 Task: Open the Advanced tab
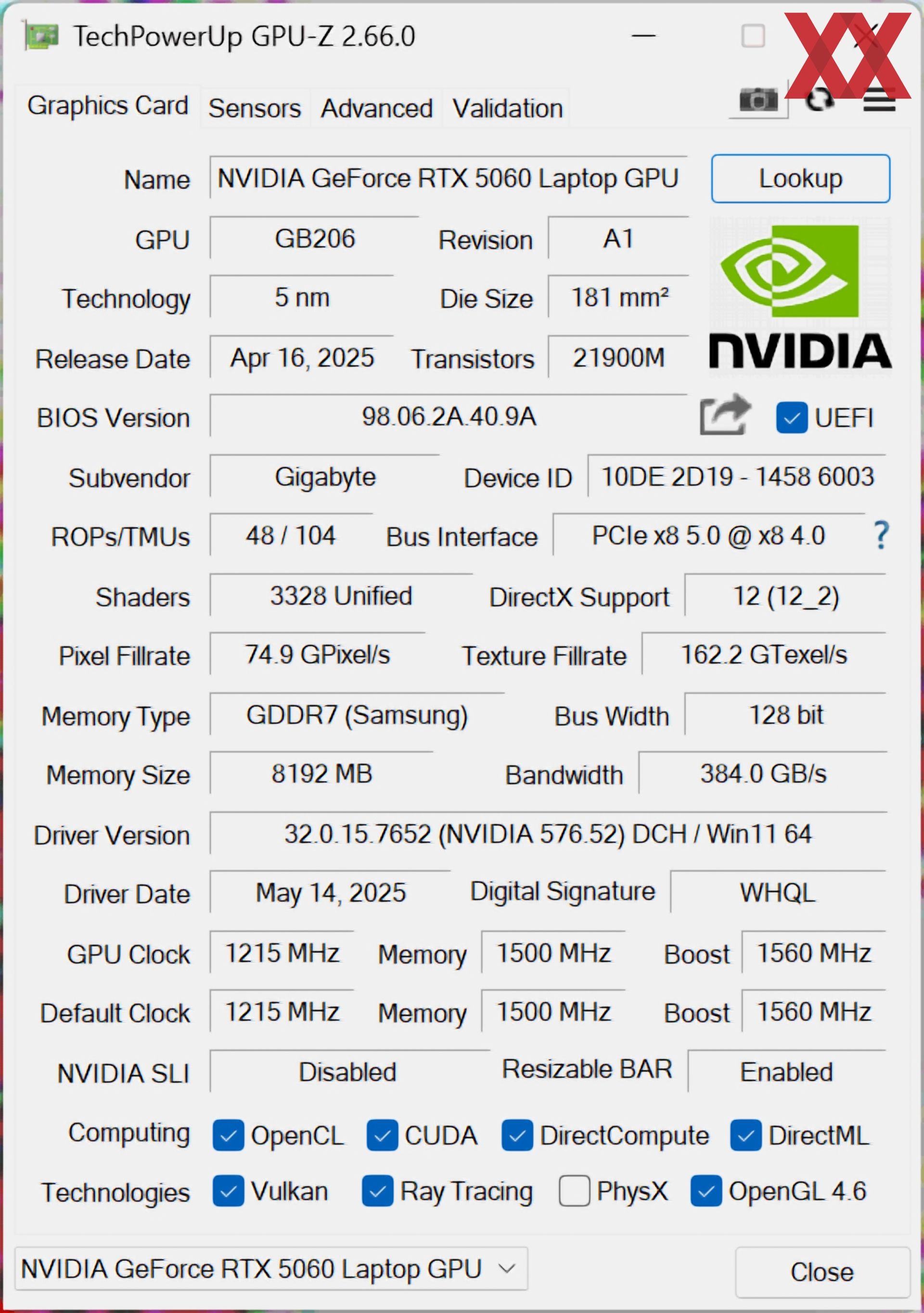pos(376,108)
